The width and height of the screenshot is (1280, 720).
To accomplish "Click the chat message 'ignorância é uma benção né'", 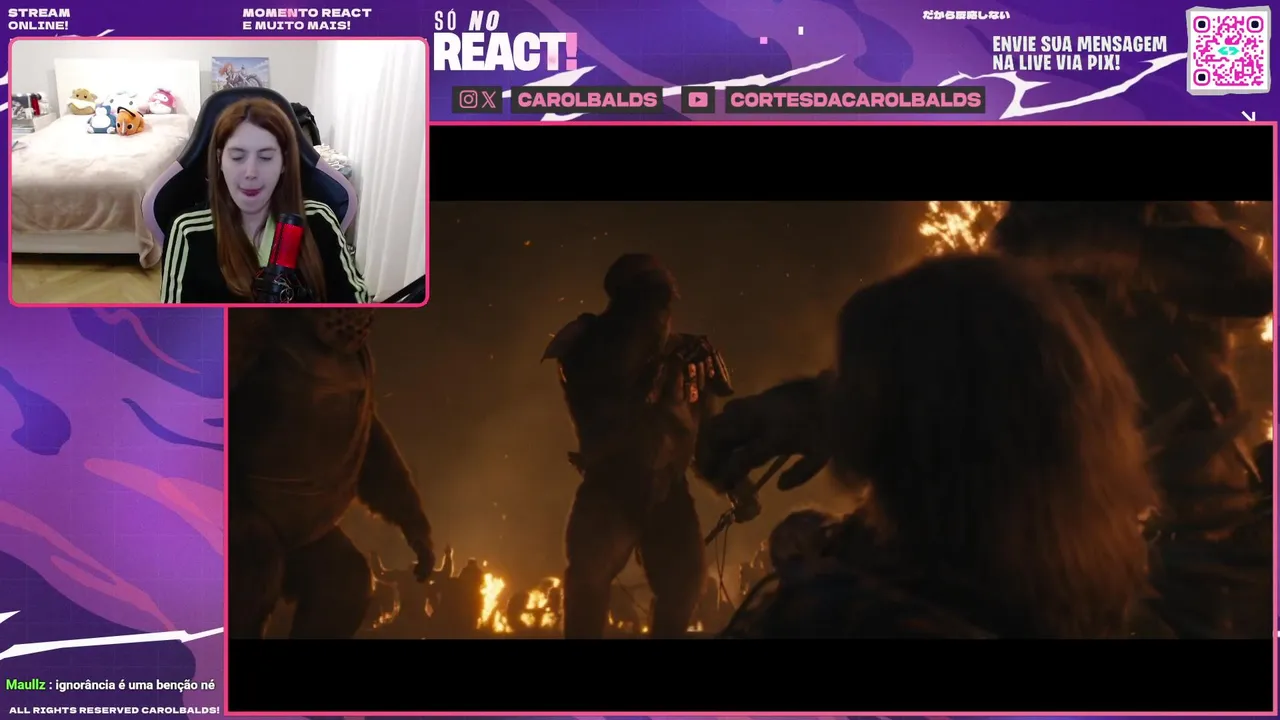I will [x=135, y=685].
